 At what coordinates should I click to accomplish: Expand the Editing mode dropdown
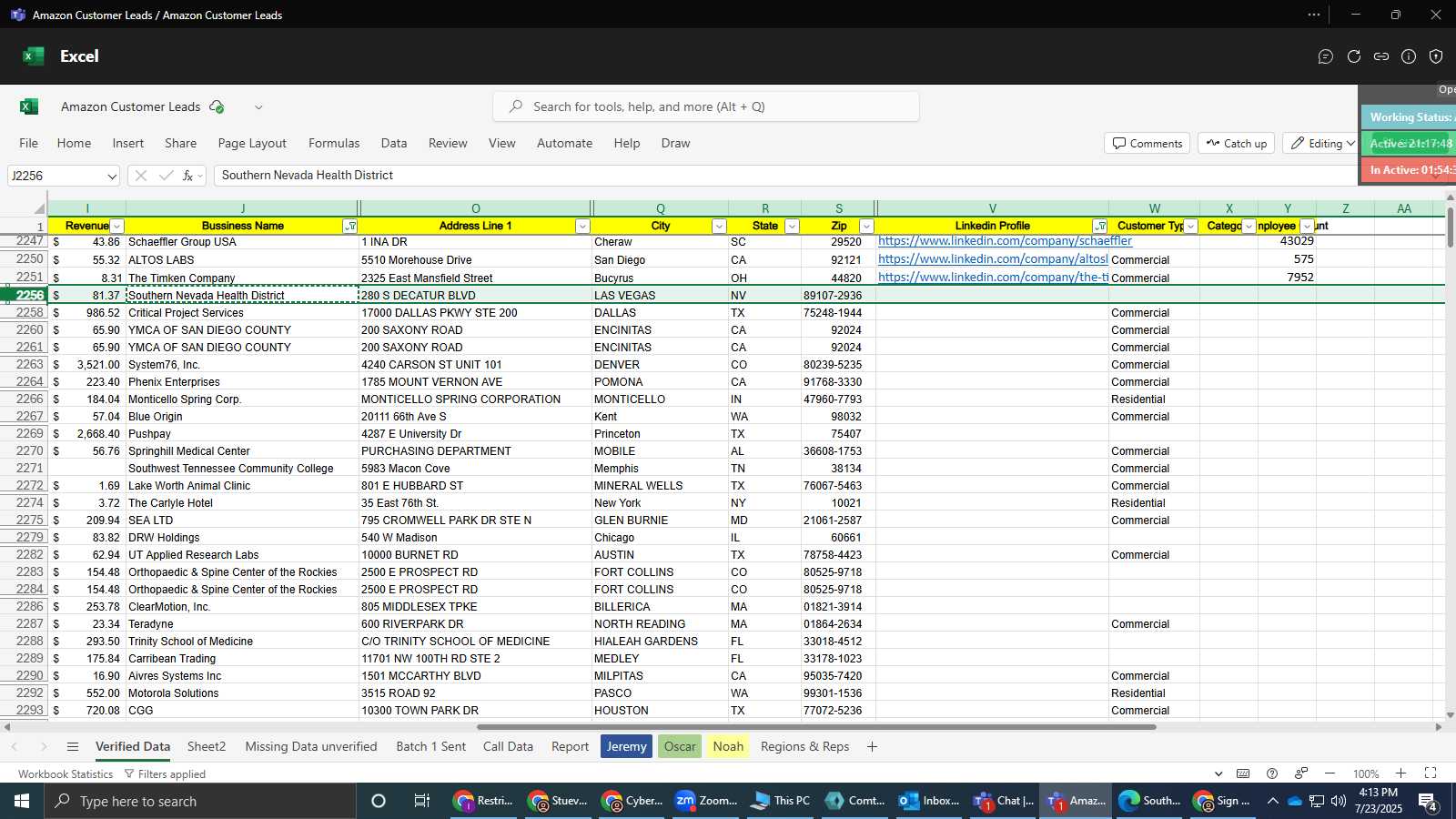(1350, 143)
